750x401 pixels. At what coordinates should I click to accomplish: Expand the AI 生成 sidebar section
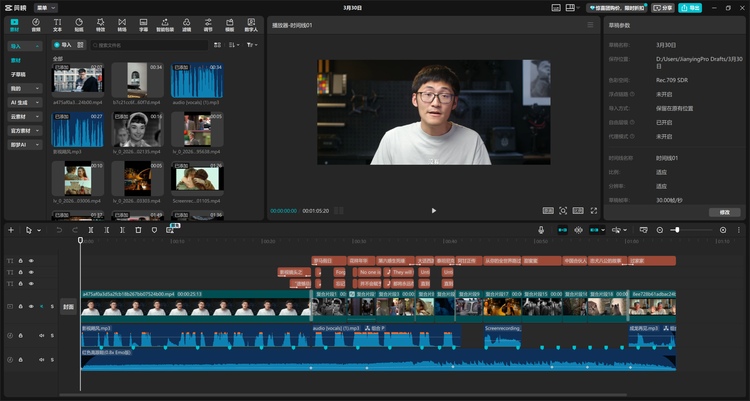[25, 102]
